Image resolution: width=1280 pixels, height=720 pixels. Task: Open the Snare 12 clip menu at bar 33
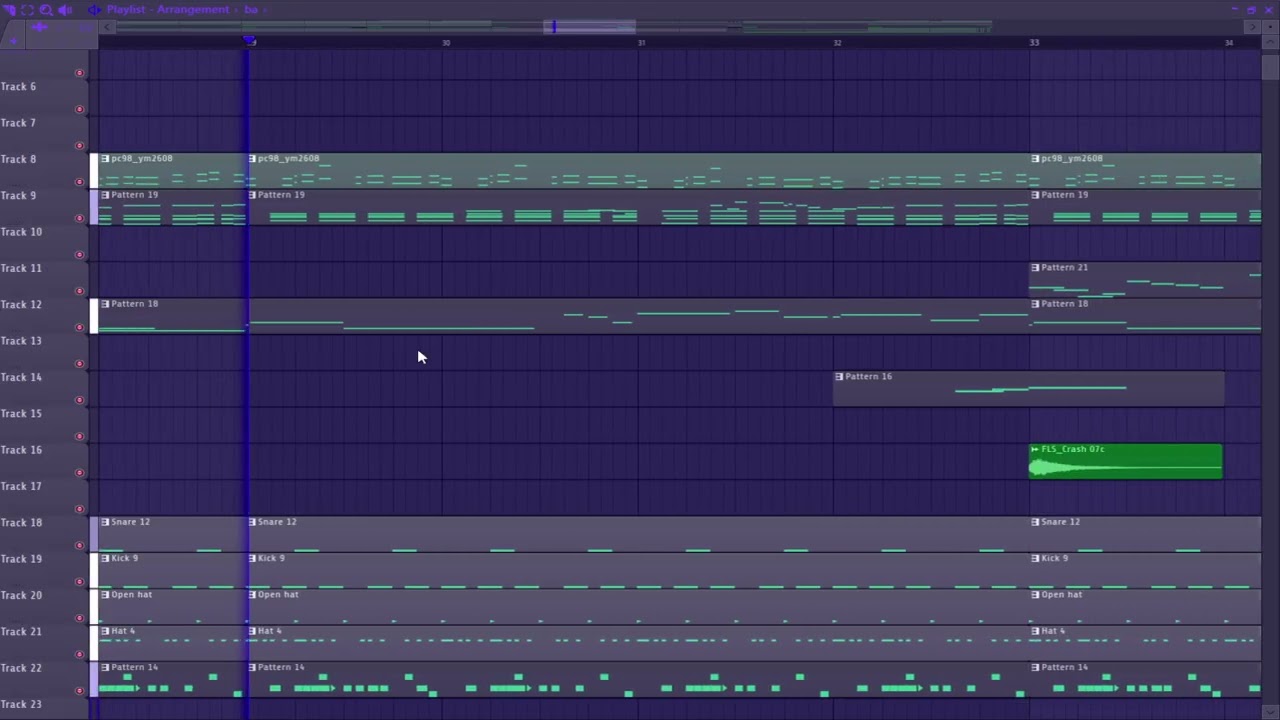click(1035, 521)
